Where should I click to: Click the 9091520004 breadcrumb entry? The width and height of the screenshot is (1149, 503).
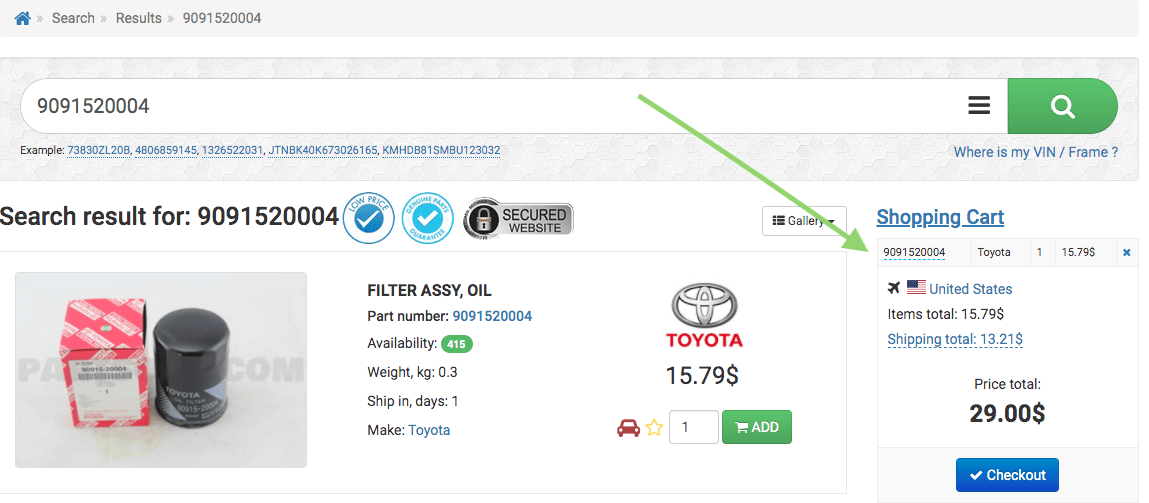(222, 18)
